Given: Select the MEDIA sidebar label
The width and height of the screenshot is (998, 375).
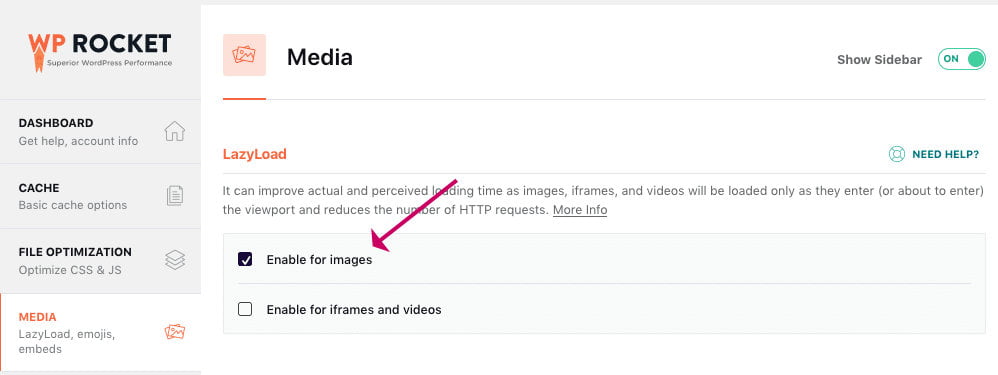Looking at the screenshot, I should coord(38,317).
